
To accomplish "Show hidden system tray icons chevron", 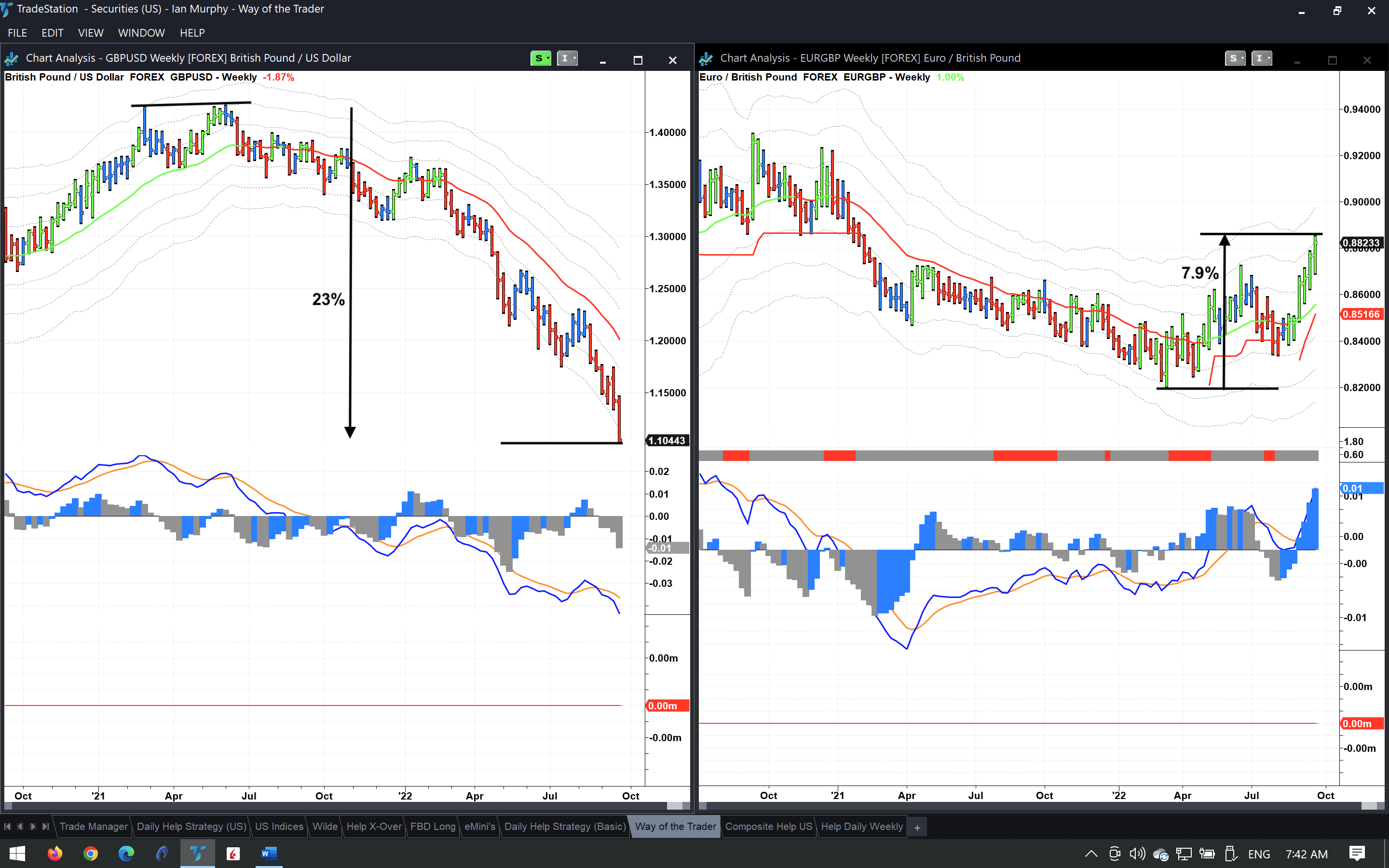I will (1091, 854).
